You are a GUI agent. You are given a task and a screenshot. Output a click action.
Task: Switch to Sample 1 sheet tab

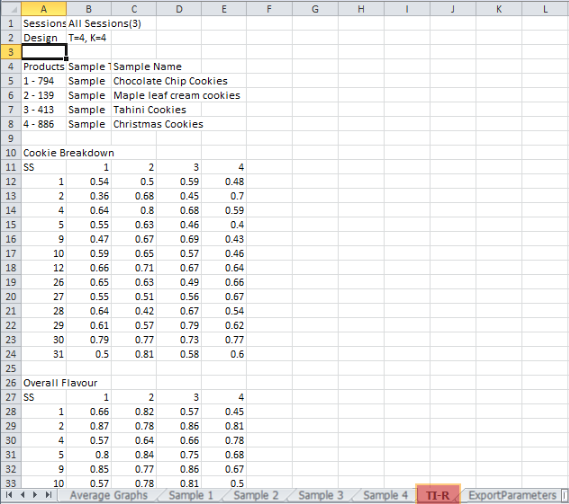[x=191, y=495]
